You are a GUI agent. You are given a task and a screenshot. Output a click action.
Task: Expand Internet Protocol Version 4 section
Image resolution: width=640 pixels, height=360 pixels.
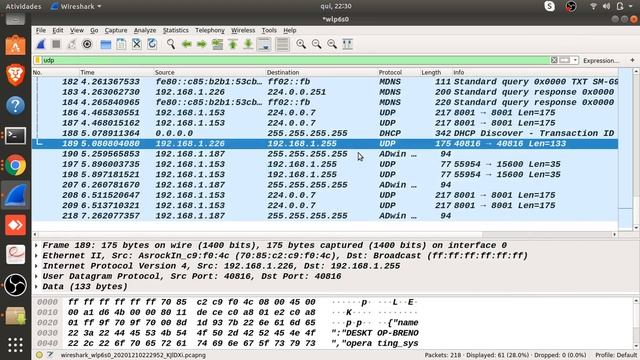36,266
